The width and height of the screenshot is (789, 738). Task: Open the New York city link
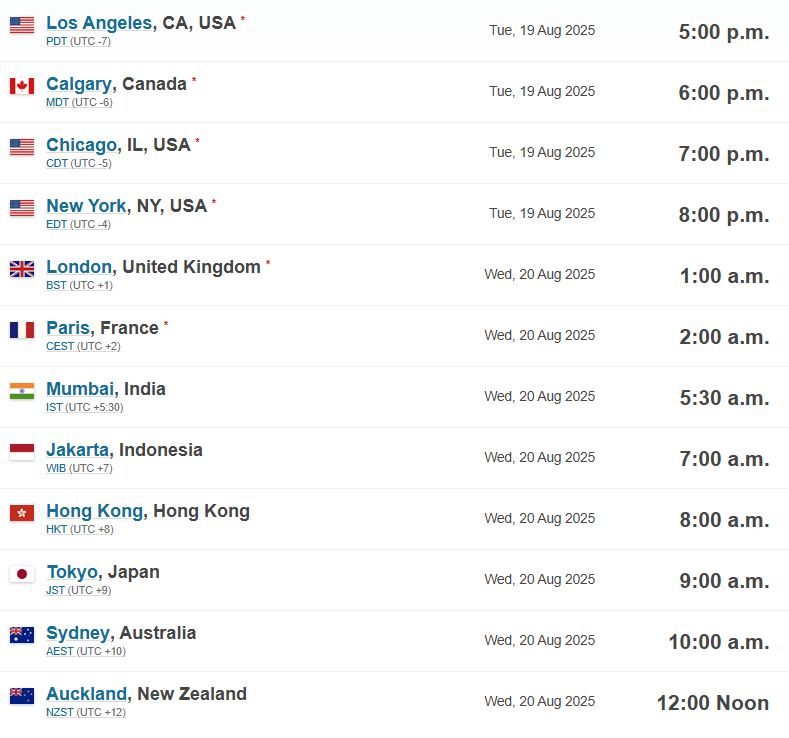coord(86,206)
